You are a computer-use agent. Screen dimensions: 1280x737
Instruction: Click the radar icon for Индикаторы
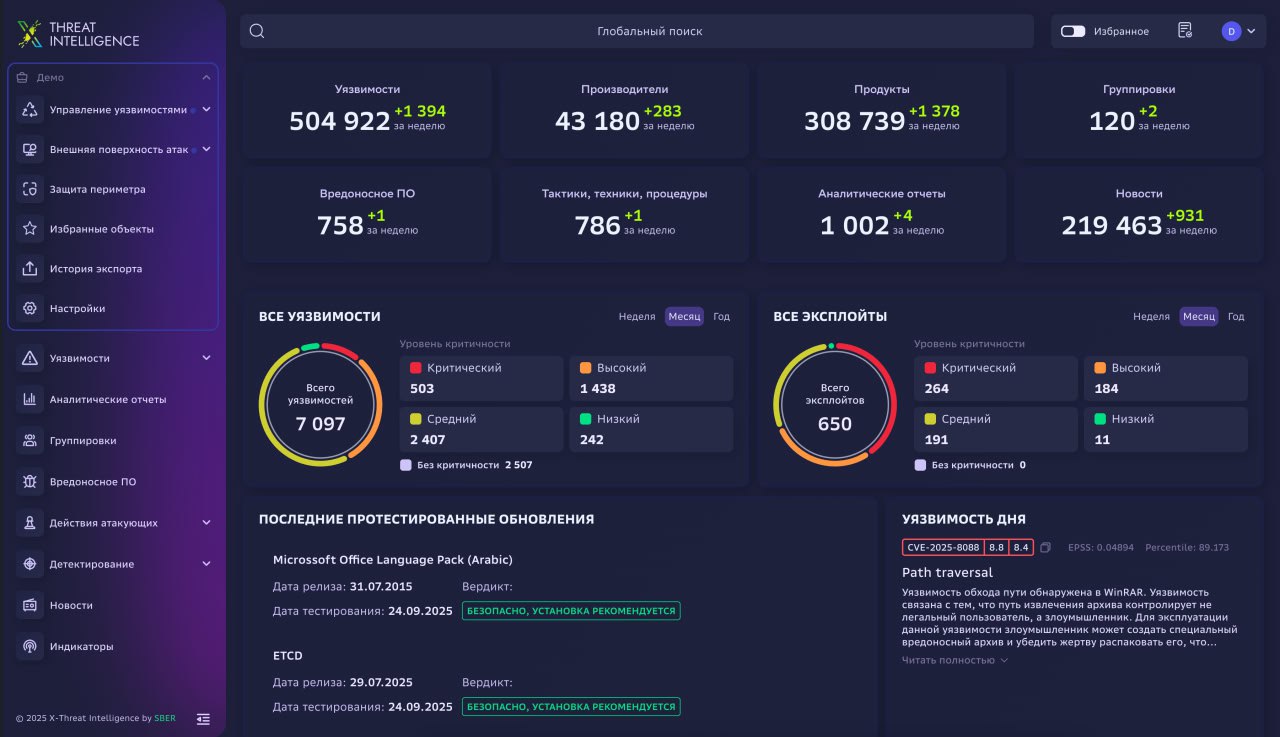tap(30, 647)
